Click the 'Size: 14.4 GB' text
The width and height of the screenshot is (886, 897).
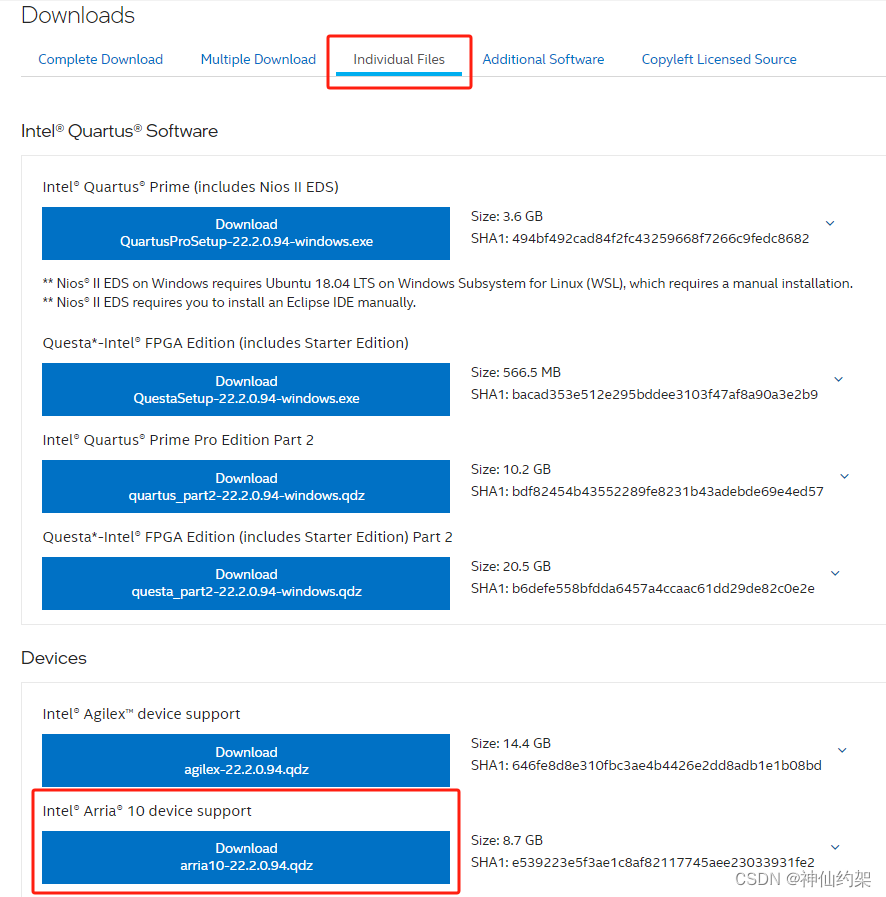[511, 743]
